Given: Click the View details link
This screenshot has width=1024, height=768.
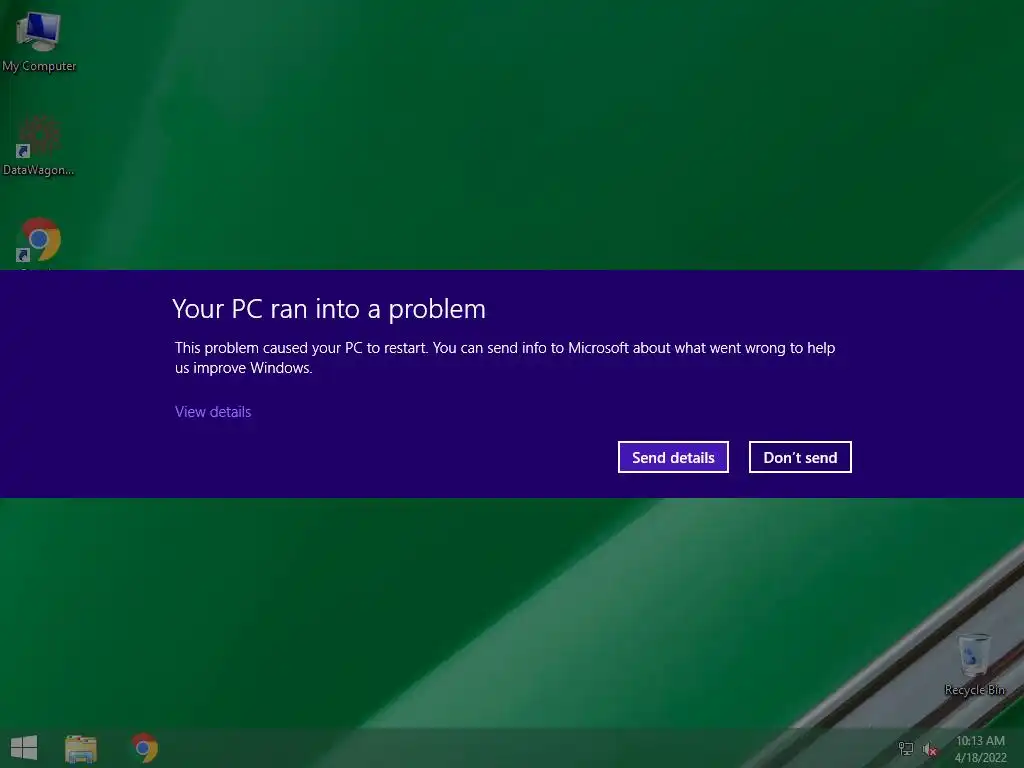Looking at the screenshot, I should [213, 412].
